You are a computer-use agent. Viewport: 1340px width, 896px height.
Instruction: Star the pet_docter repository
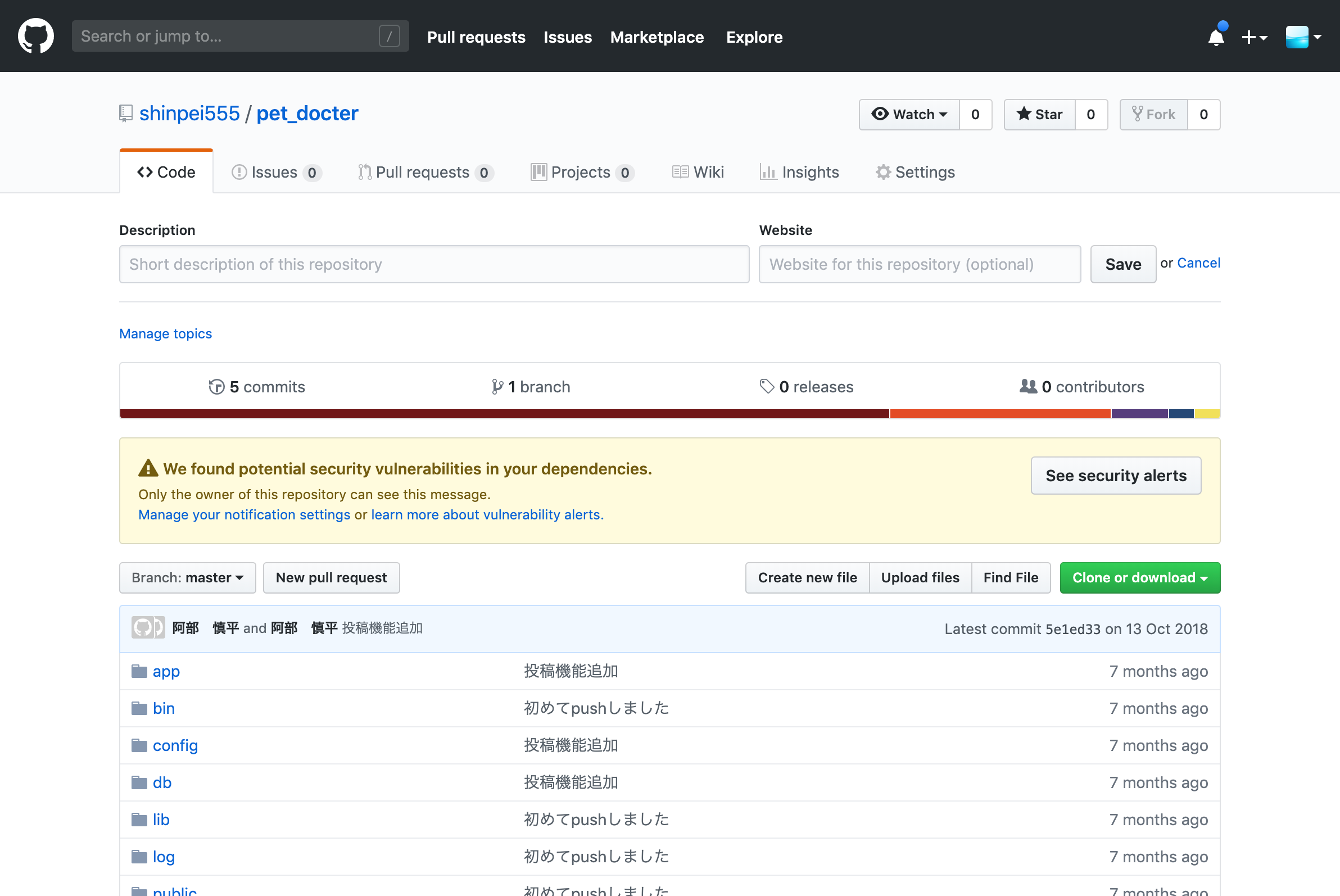1039,114
